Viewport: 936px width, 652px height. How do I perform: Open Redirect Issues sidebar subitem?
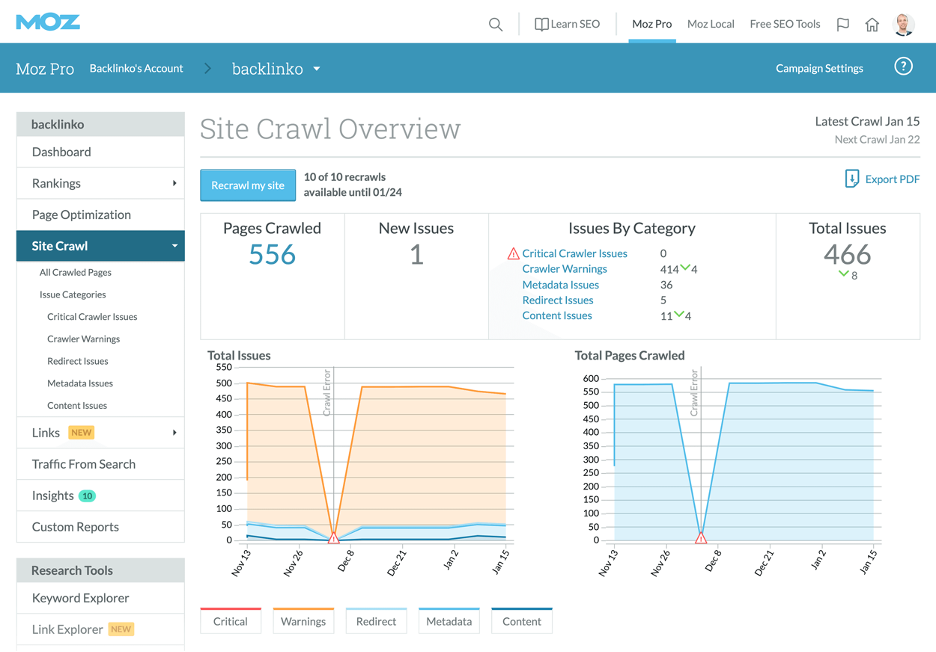tap(78, 361)
